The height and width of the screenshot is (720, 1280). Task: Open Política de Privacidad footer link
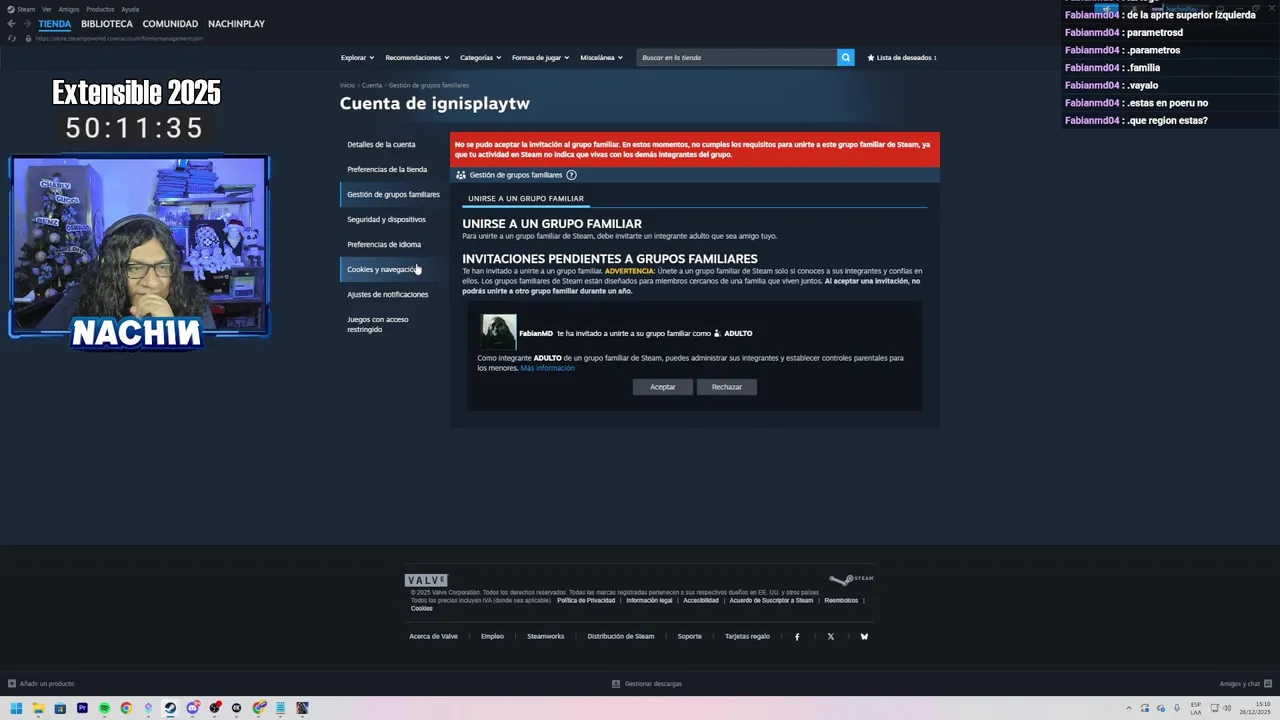586,601
